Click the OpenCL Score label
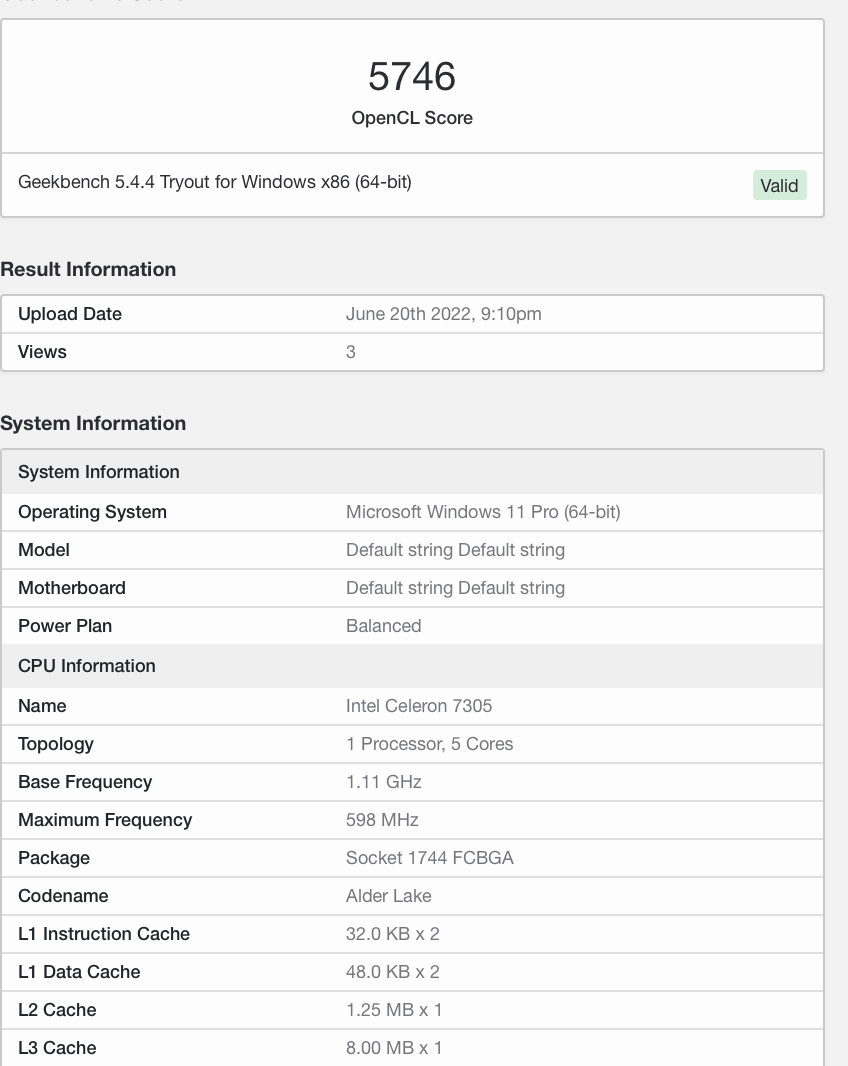This screenshot has height=1066, width=848. click(x=412, y=118)
